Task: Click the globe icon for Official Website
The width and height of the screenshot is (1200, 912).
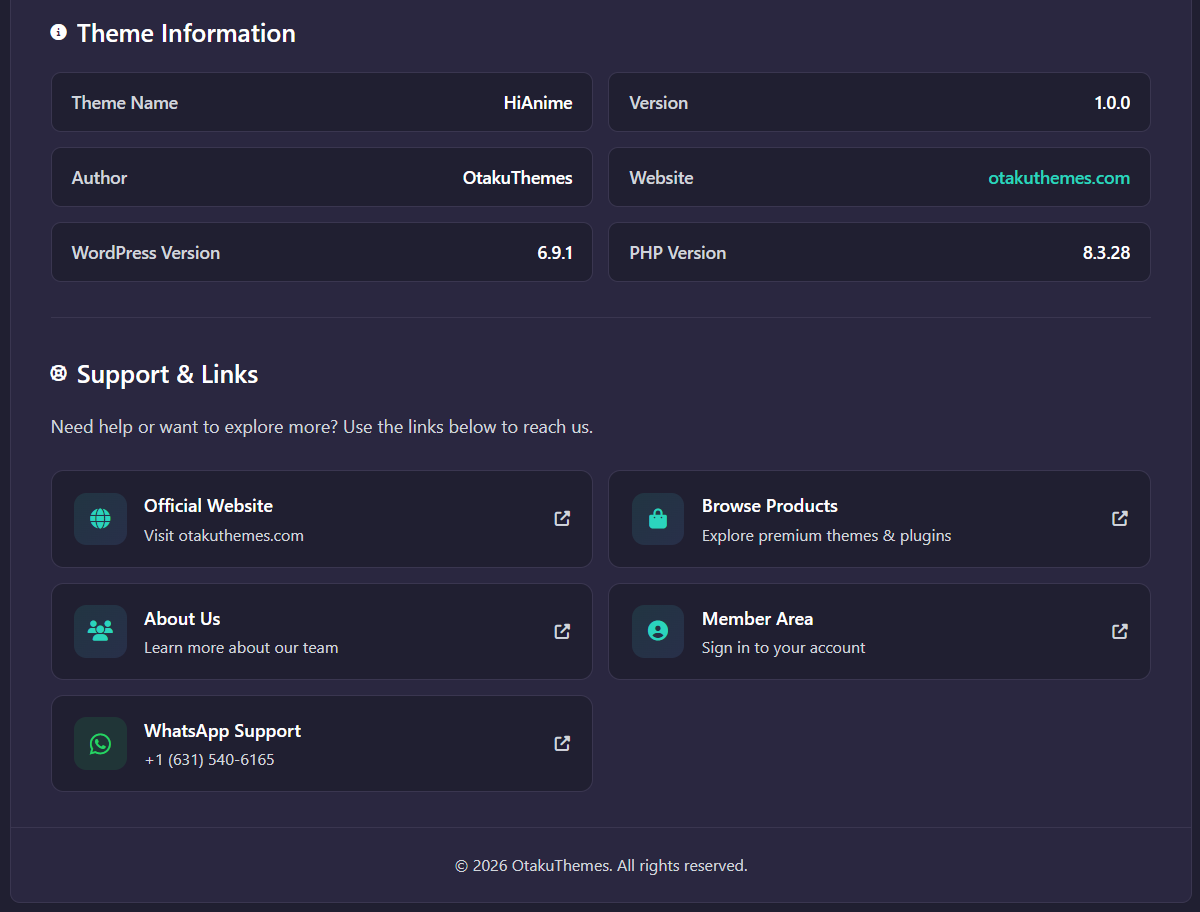Action: click(100, 519)
